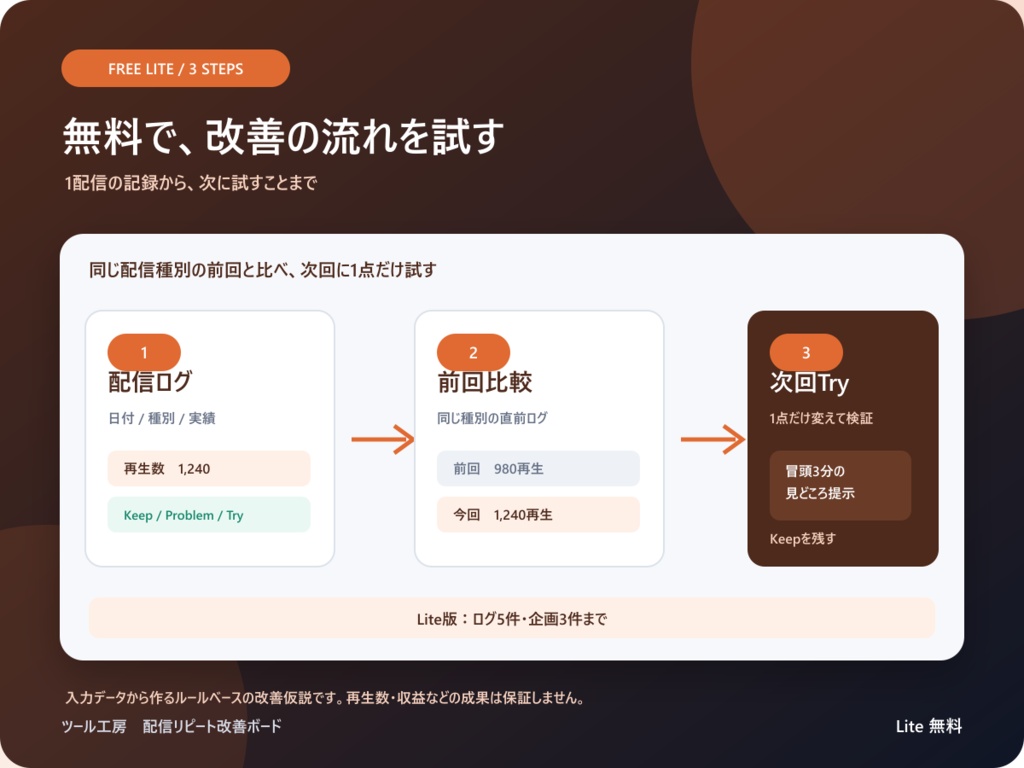The width and height of the screenshot is (1024, 768).
Task: Click the 前回 980再生 chip
Action: (538, 468)
